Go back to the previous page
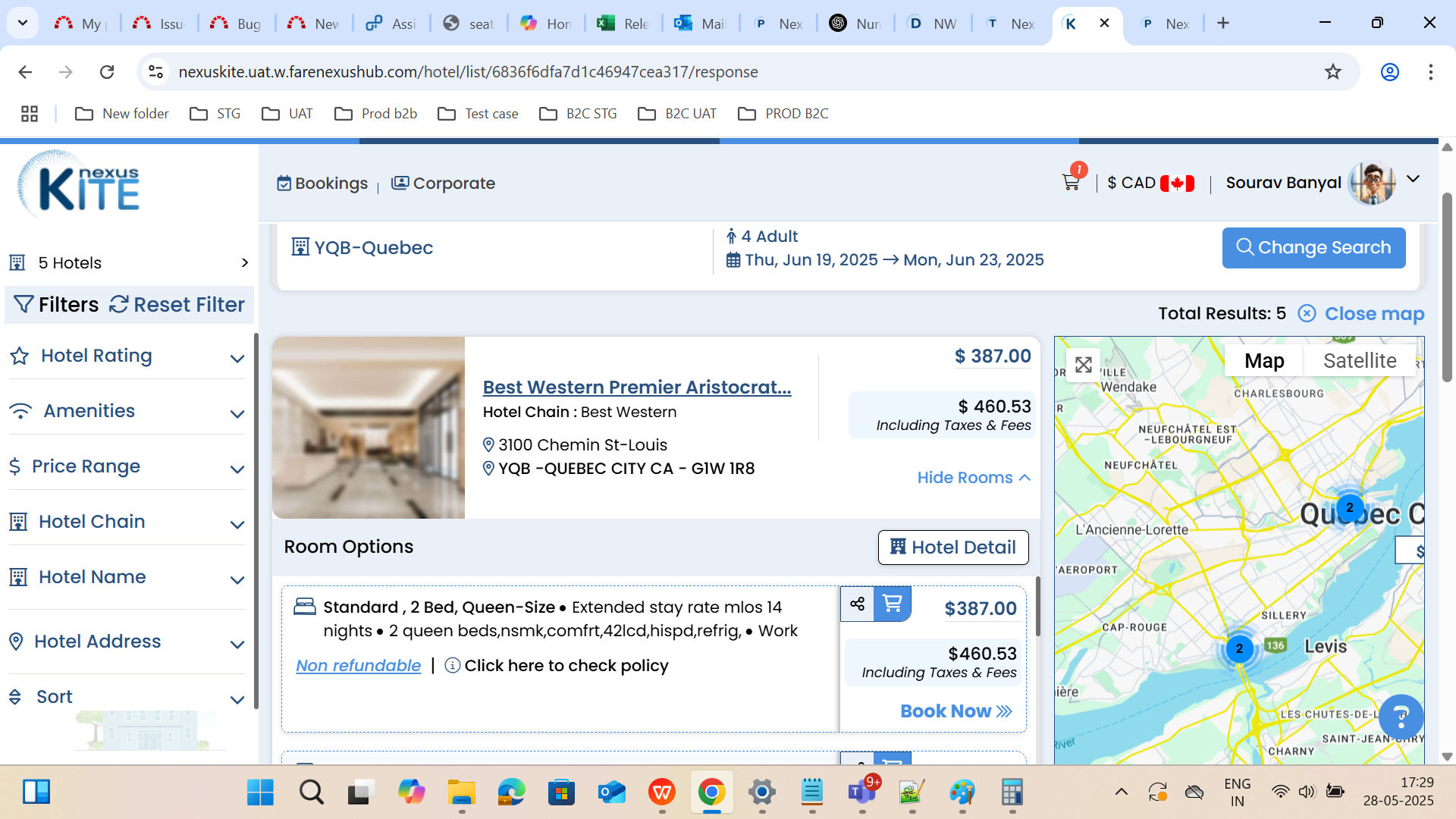This screenshot has height=819, width=1456. 25,72
